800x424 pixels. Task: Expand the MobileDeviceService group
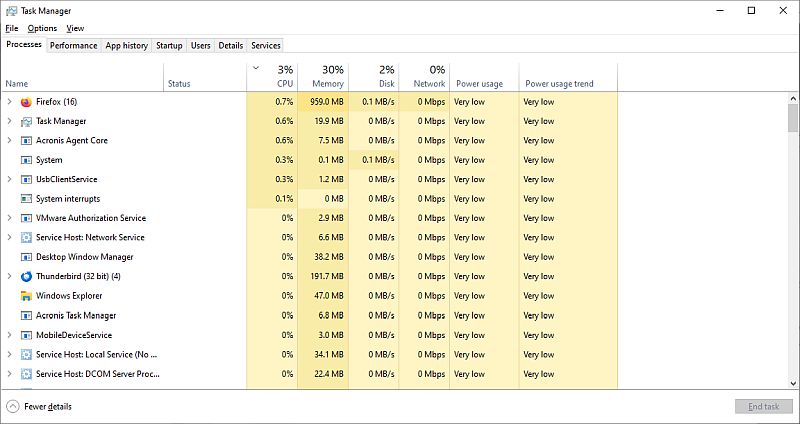[x=9, y=335]
